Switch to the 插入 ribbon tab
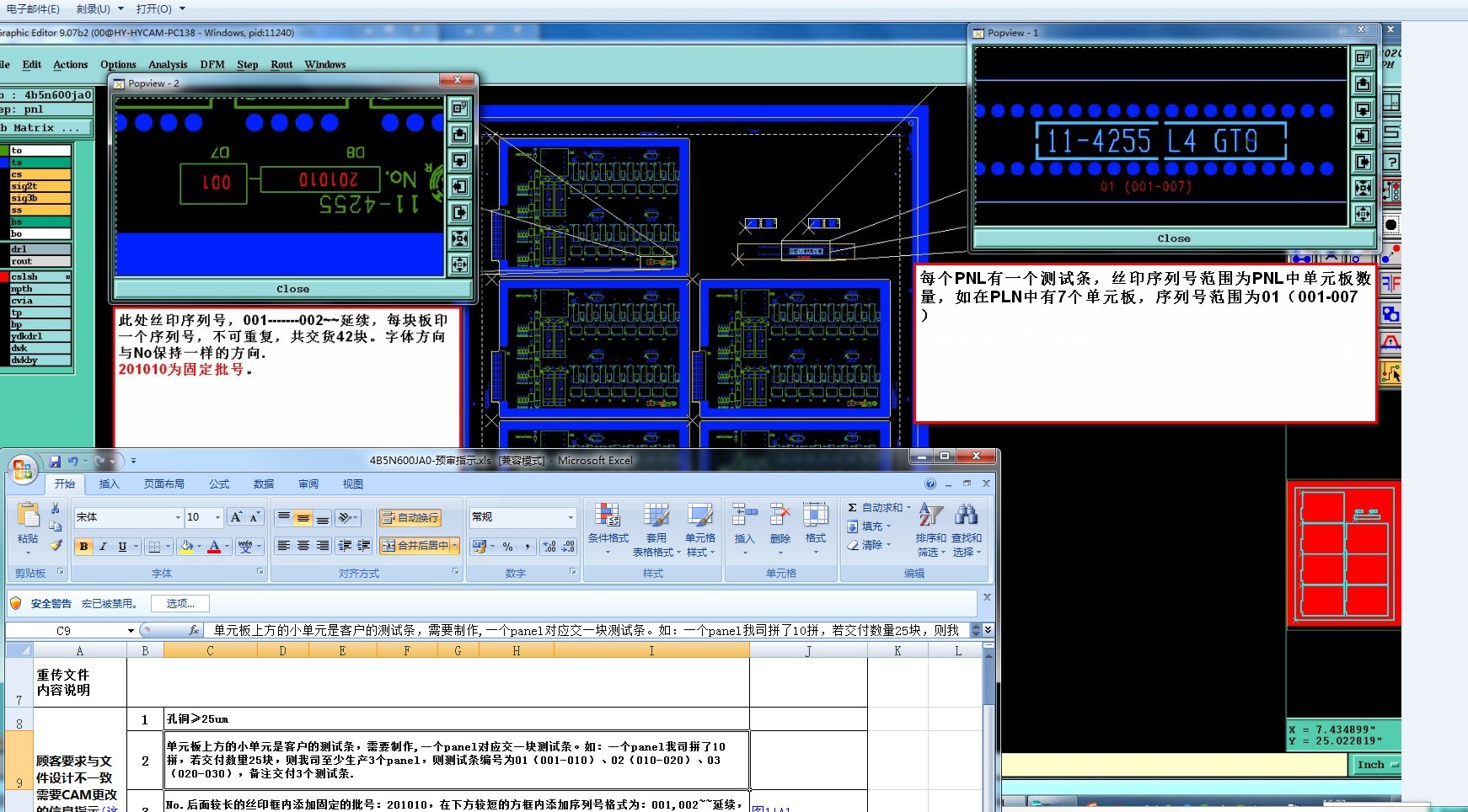1468x812 pixels. coord(110,484)
